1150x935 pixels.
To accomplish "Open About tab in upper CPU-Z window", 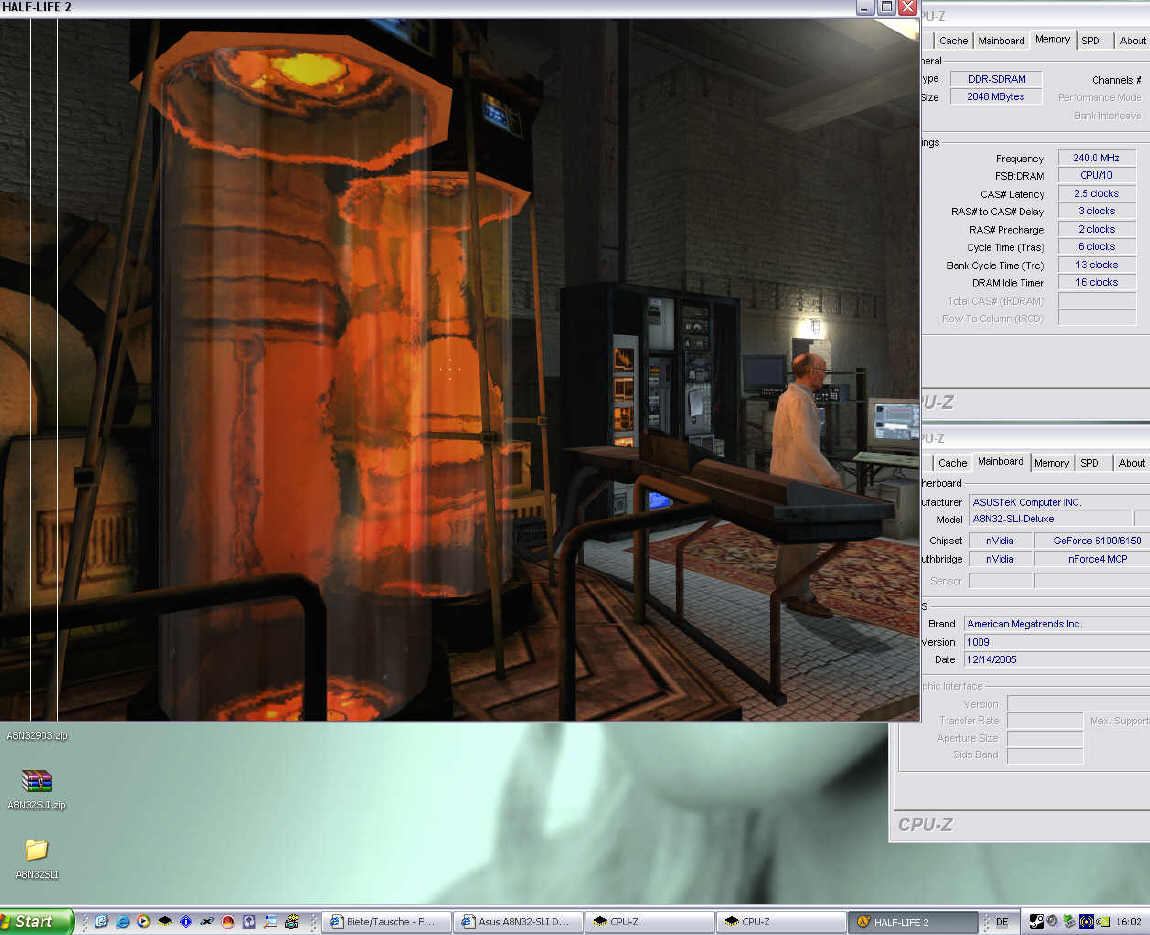I will pos(1132,40).
